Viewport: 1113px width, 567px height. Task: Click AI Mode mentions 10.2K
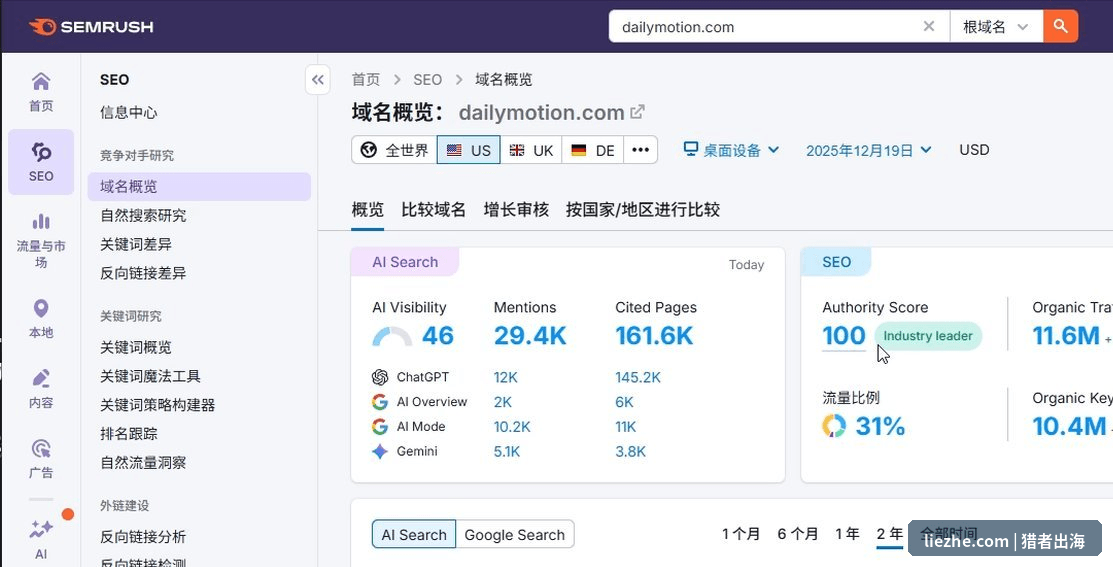(512, 426)
